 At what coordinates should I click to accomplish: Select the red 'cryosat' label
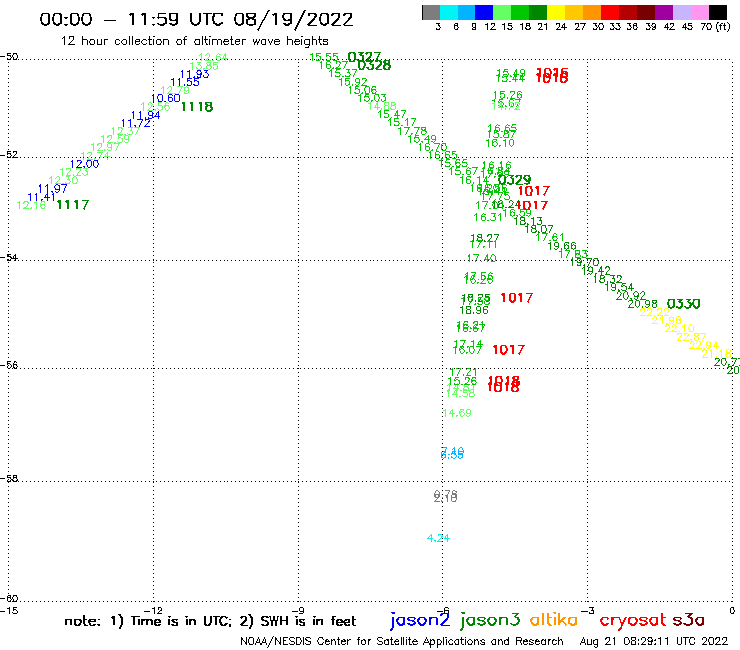point(632,619)
